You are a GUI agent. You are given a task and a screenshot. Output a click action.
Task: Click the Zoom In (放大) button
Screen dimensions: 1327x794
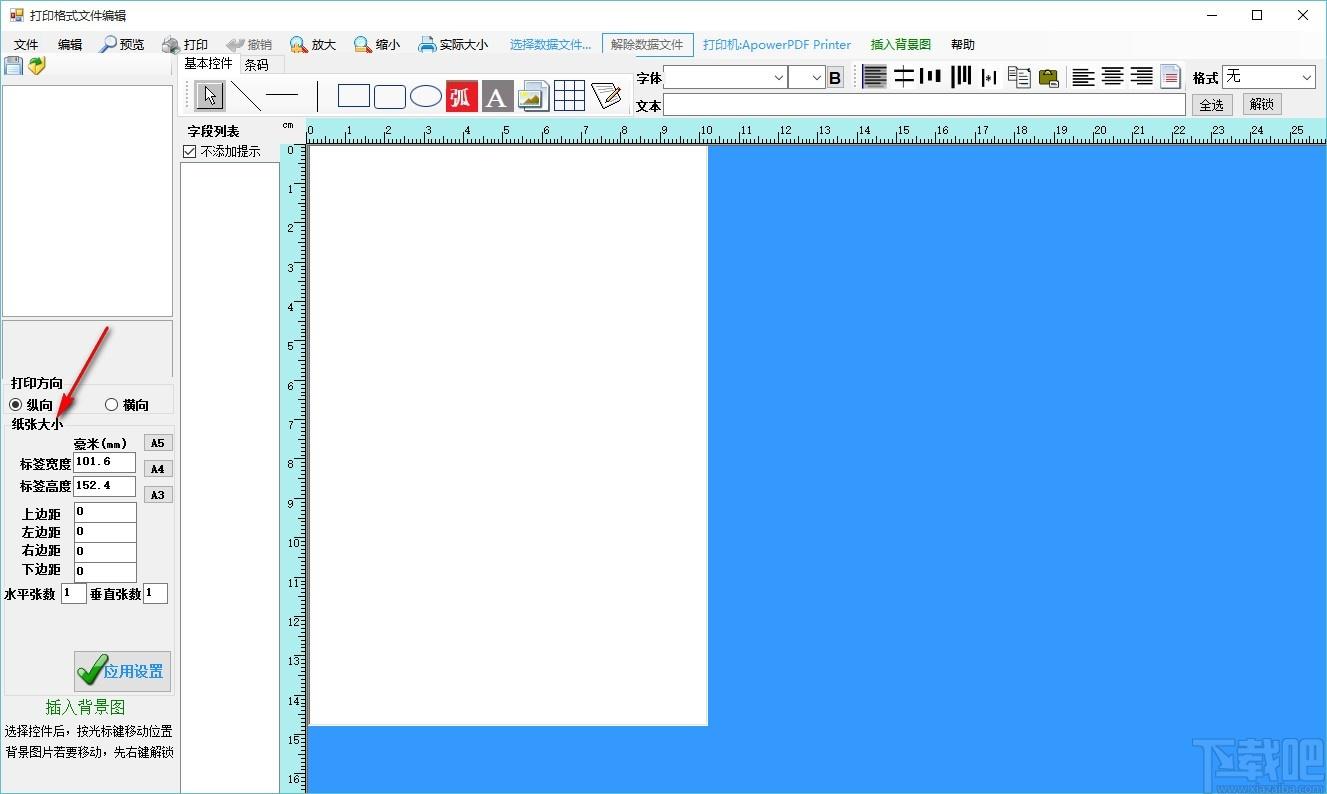(313, 44)
